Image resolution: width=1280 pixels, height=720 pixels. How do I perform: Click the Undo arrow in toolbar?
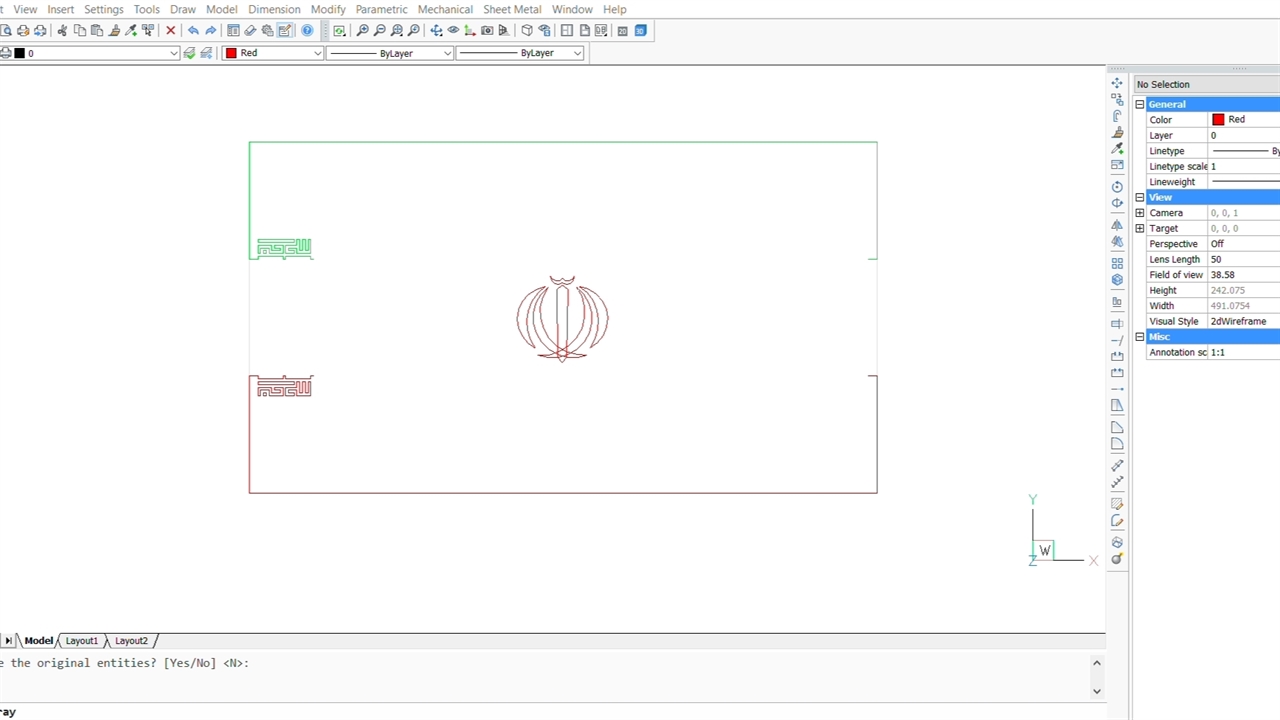tap(193, 31)
